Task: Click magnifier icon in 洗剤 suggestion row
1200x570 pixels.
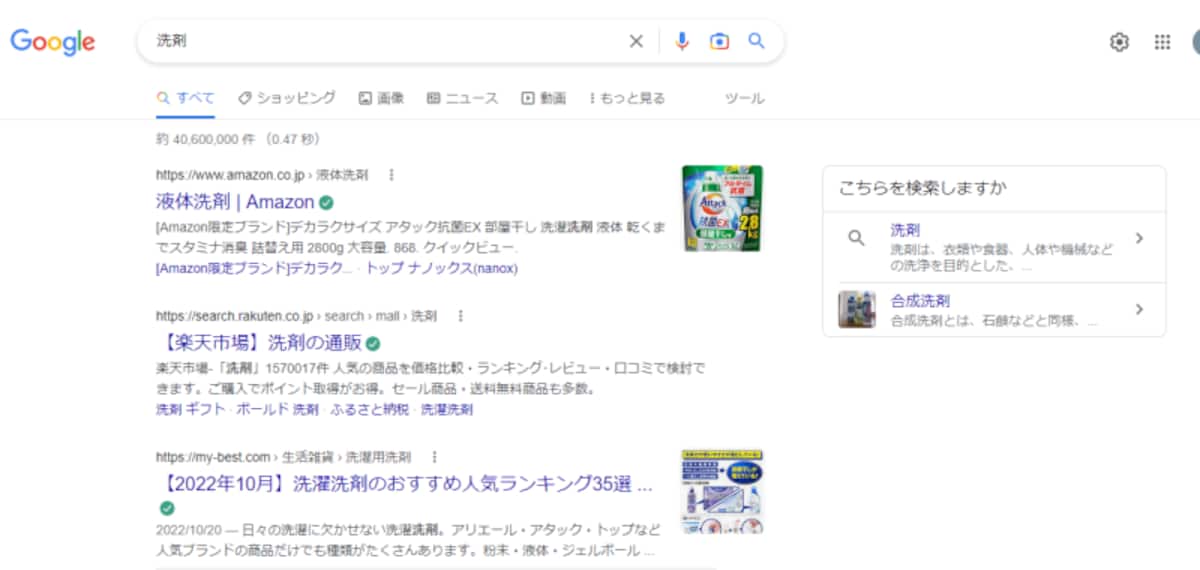Action: point(856,238)
